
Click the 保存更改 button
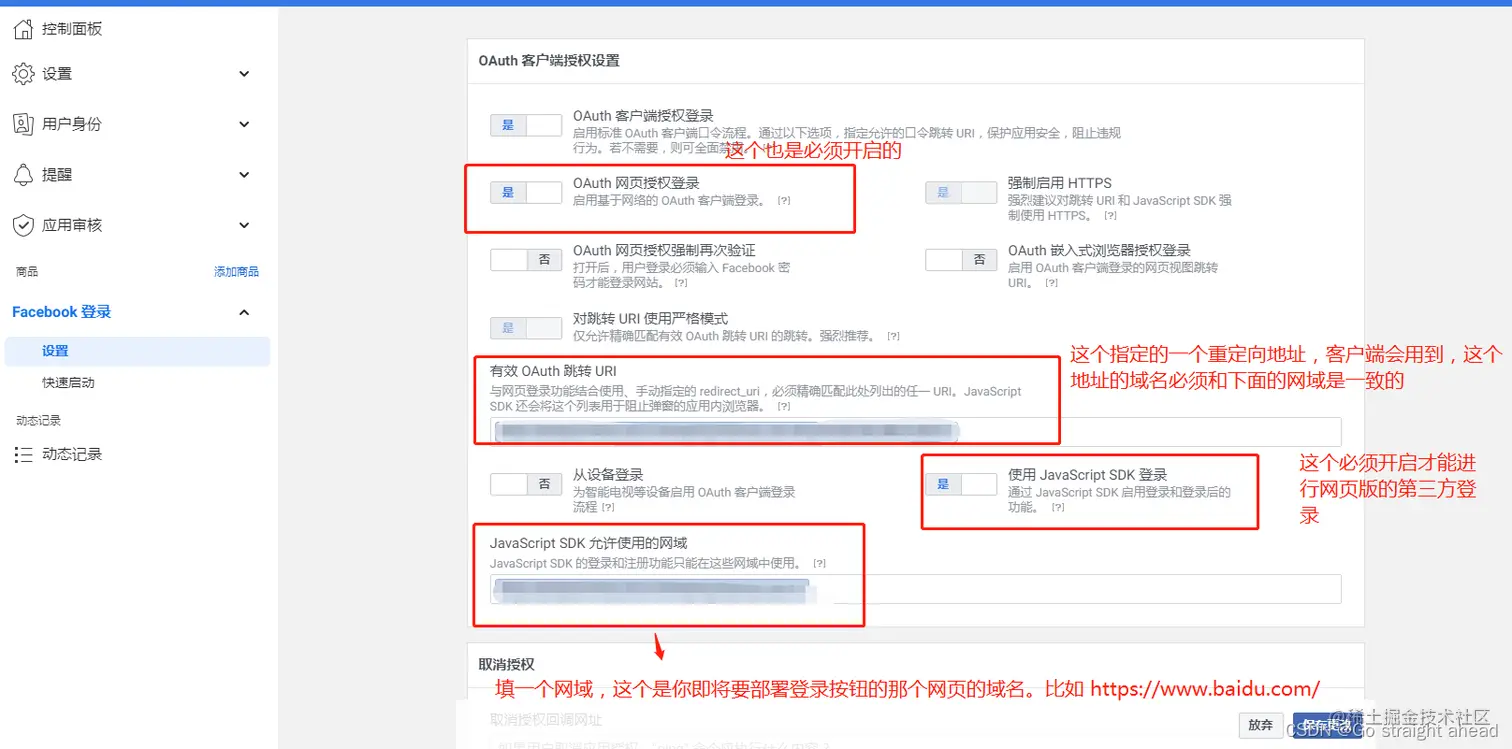pyautogui.click(x=1327, y=726)
